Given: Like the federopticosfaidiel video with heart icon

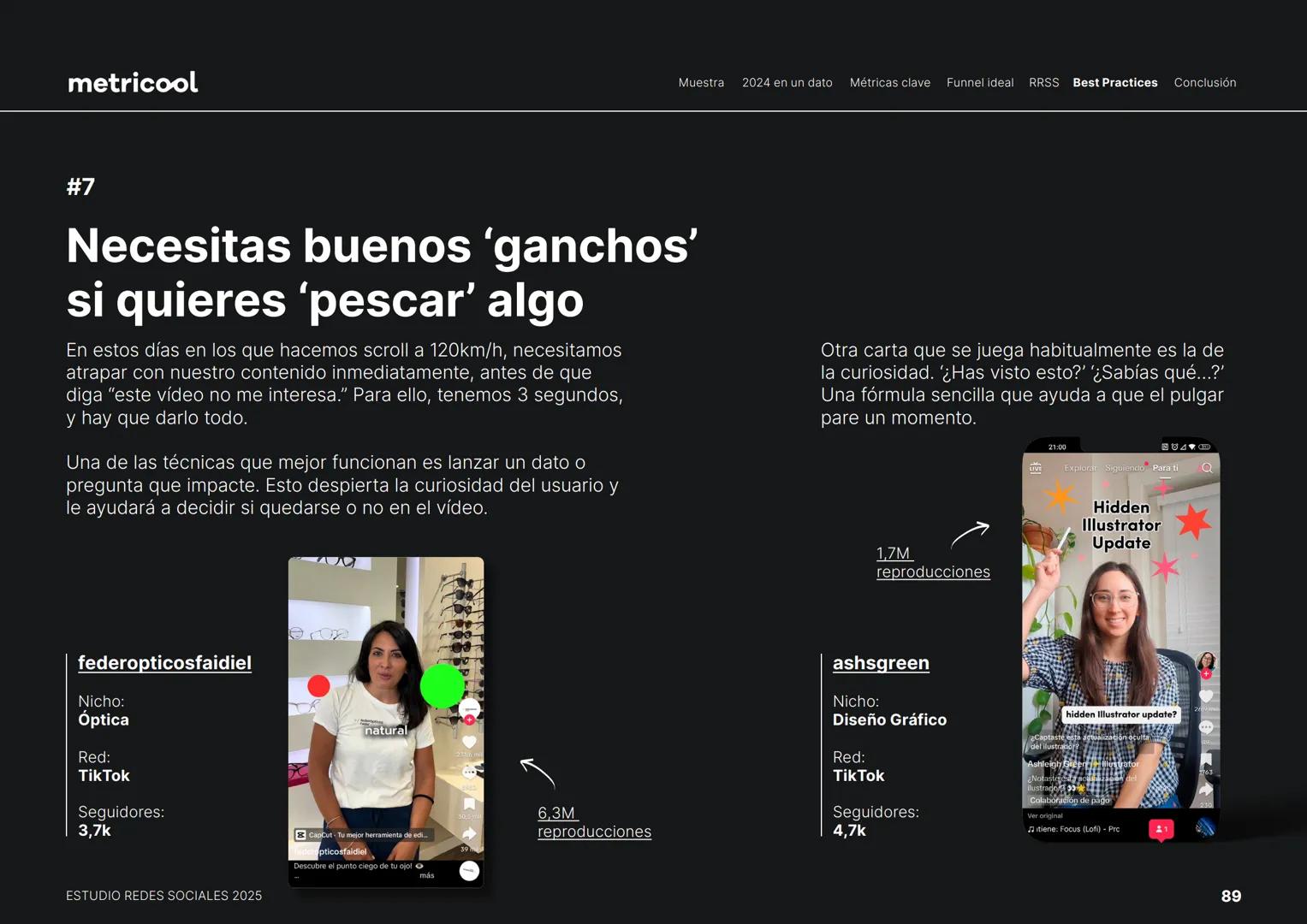Looking at the screenshot, I should pos(469,742).
